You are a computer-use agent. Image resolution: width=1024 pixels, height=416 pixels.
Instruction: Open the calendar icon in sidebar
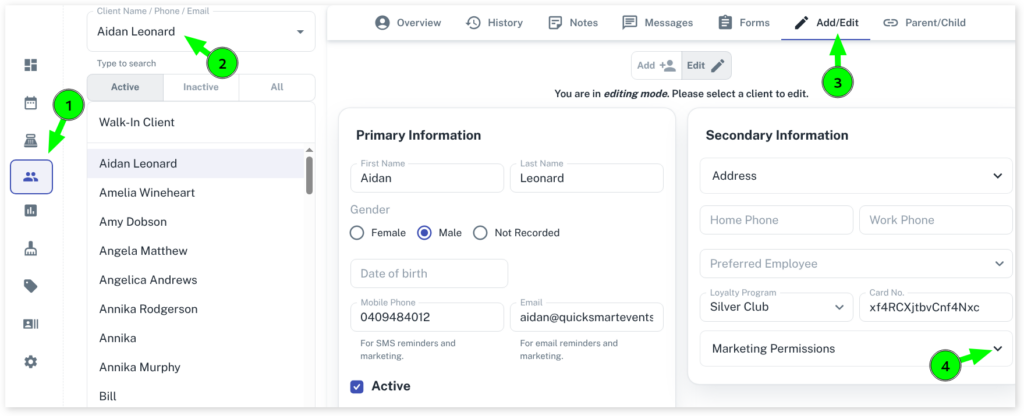coord(31,103)
